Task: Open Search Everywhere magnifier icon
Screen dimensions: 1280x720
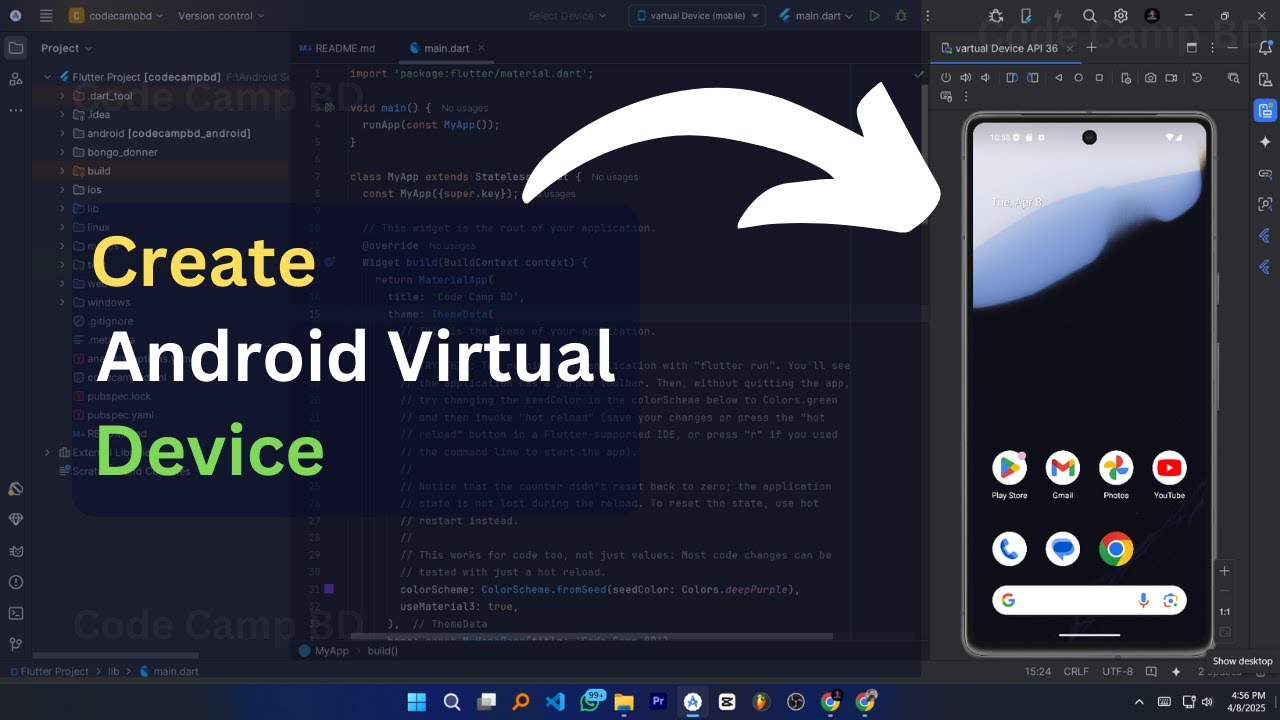Action: point(1089,16)
